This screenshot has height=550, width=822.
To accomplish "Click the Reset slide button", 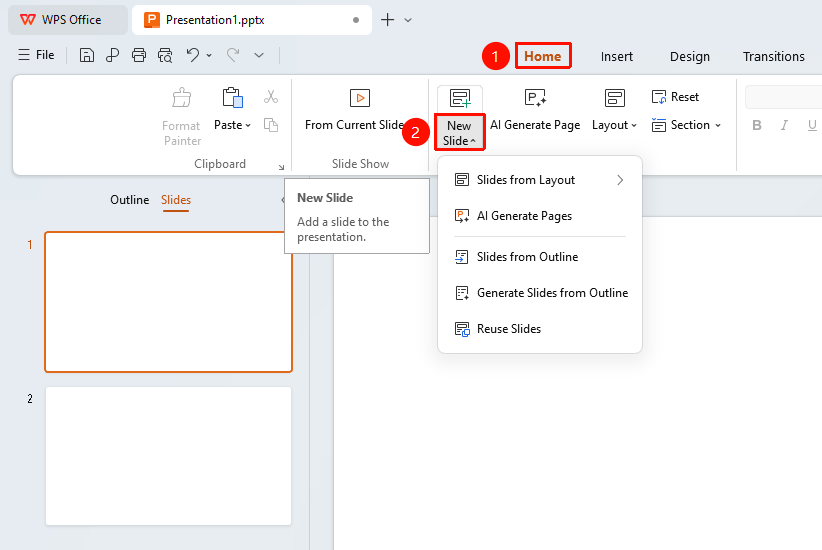I will 675,97.
